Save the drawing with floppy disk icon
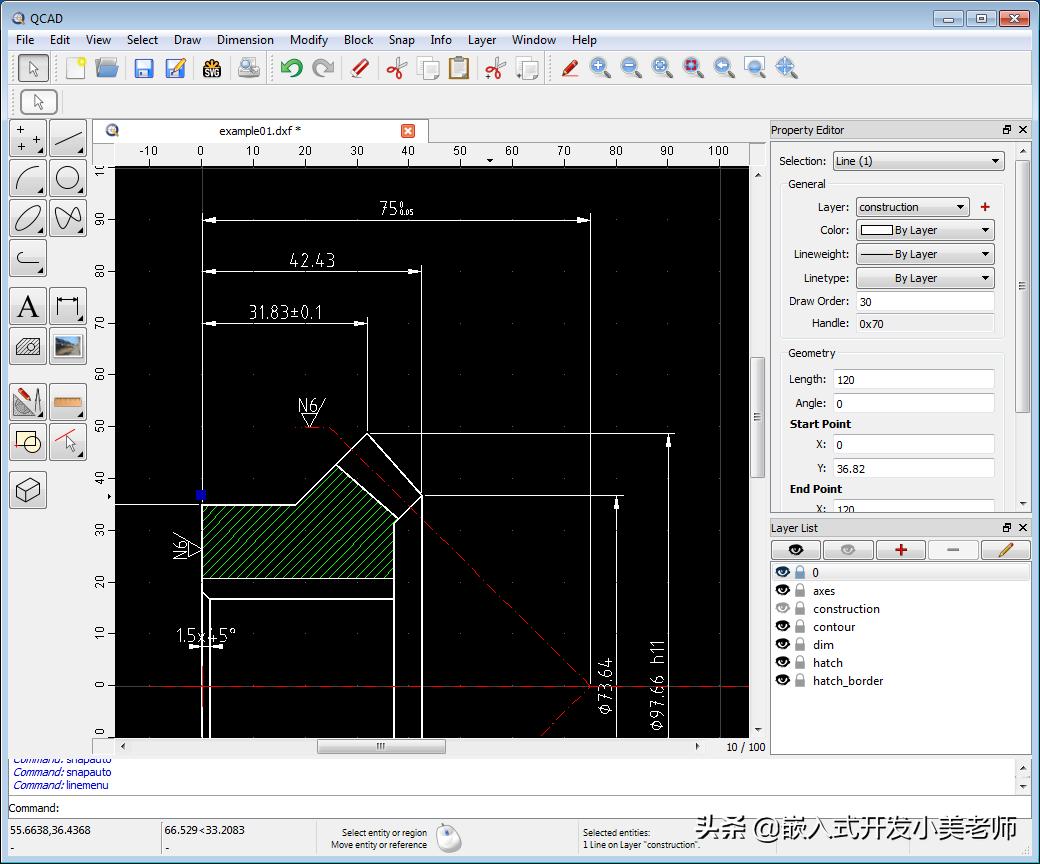 pos(143,68)
